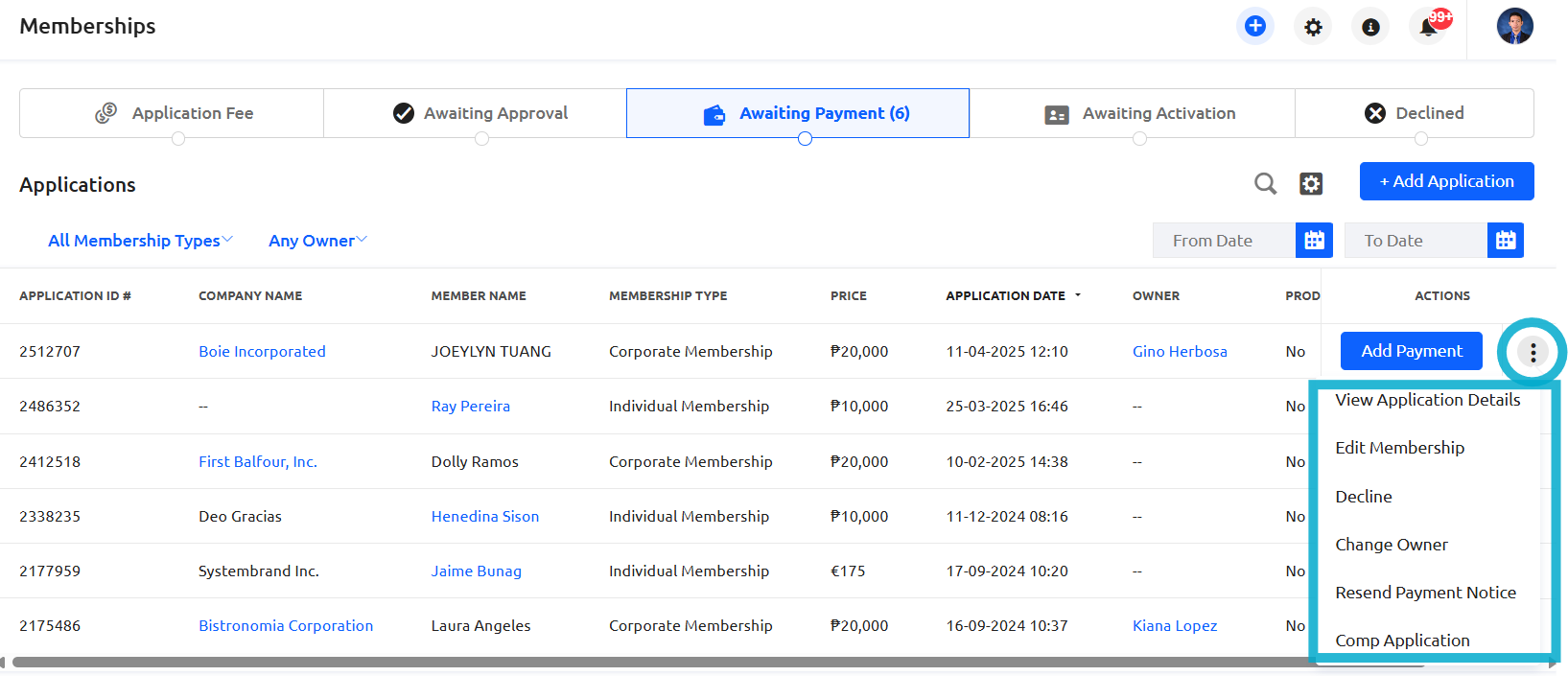Image resolution: width=1568 pixels, height=676 pixels.
Task: Switch to the Awaiting Approval tab
Action: [x=480, y=113]
